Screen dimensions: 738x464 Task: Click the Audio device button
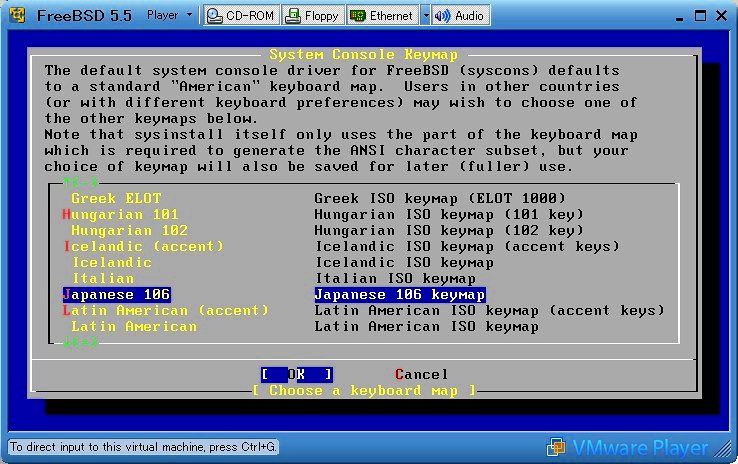(461, 15)
